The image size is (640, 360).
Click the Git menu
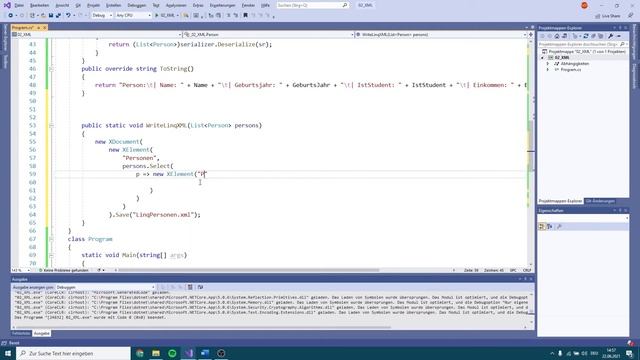point(78,5)
